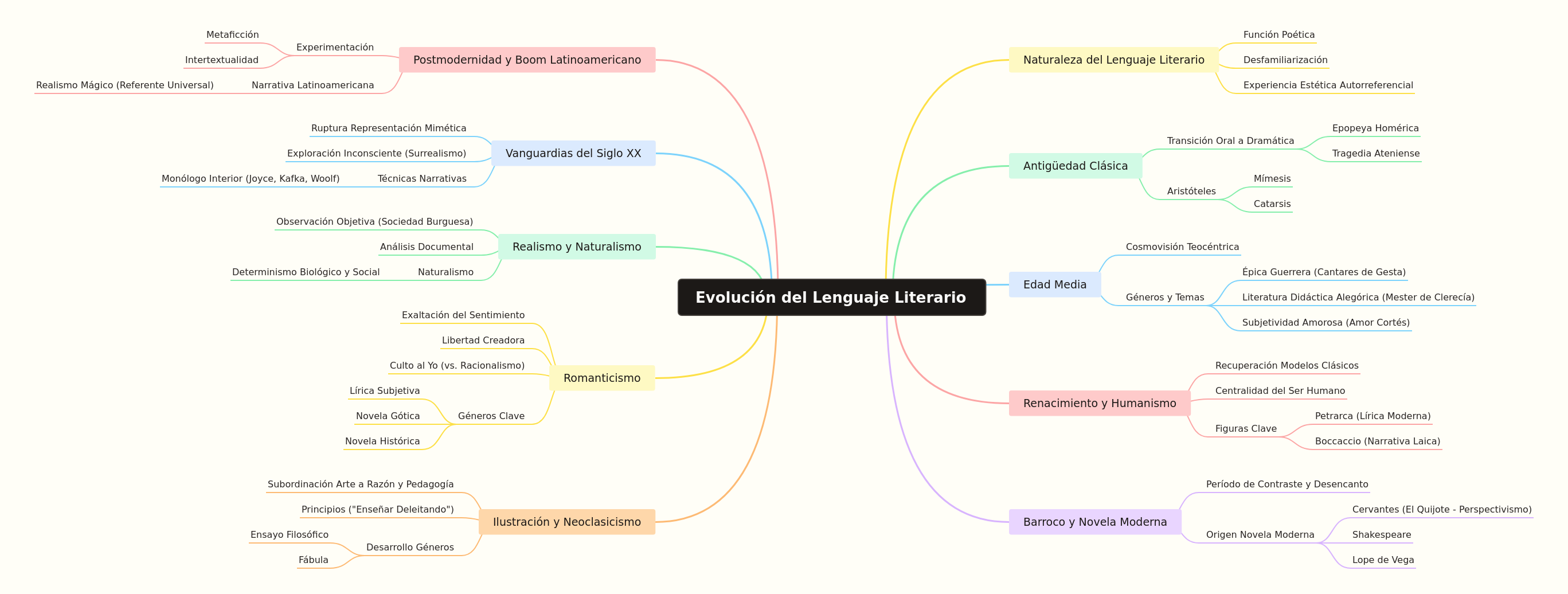Select Técnicas Narrativas branch
1568x594 pixels.
click(422, 178)
